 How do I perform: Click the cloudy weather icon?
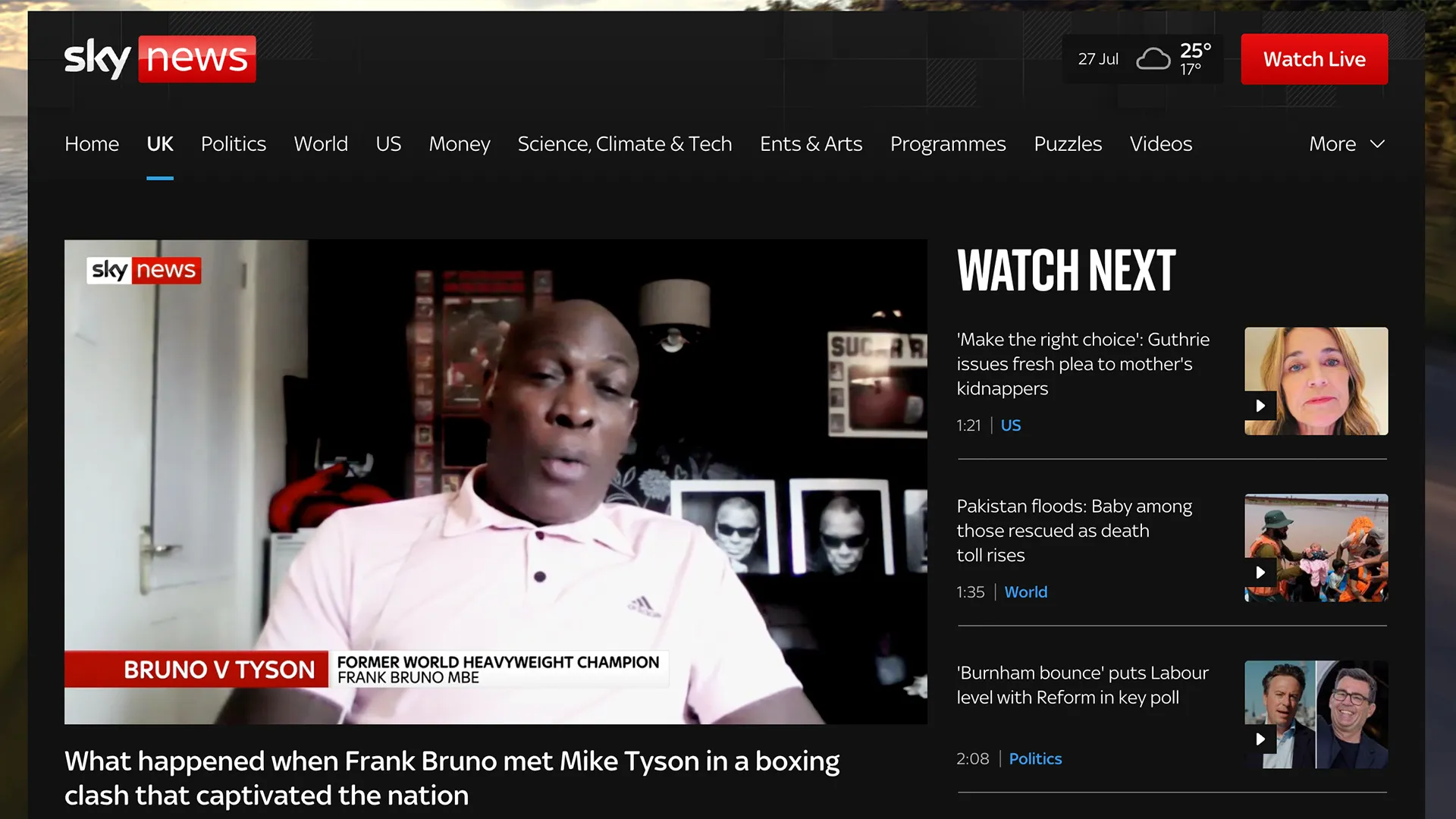(x=1153, y=59)
